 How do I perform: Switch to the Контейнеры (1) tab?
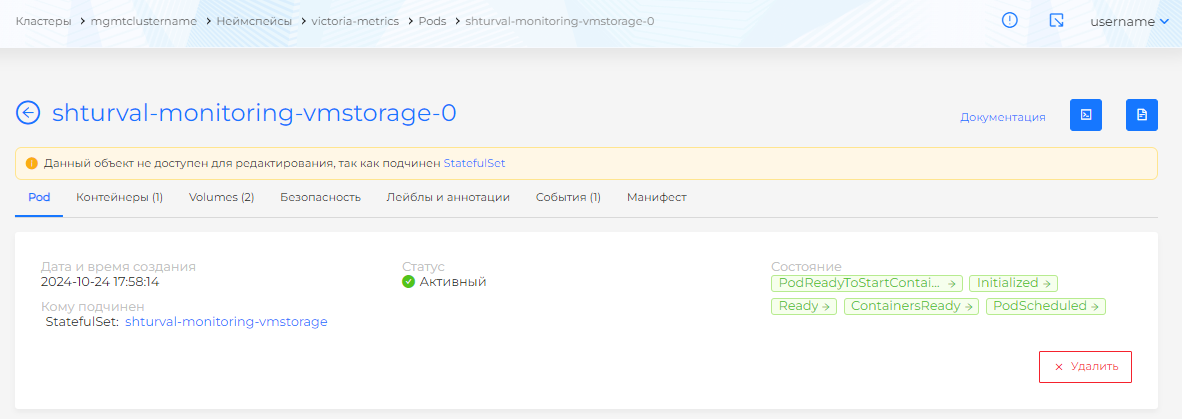pos(119,197)
